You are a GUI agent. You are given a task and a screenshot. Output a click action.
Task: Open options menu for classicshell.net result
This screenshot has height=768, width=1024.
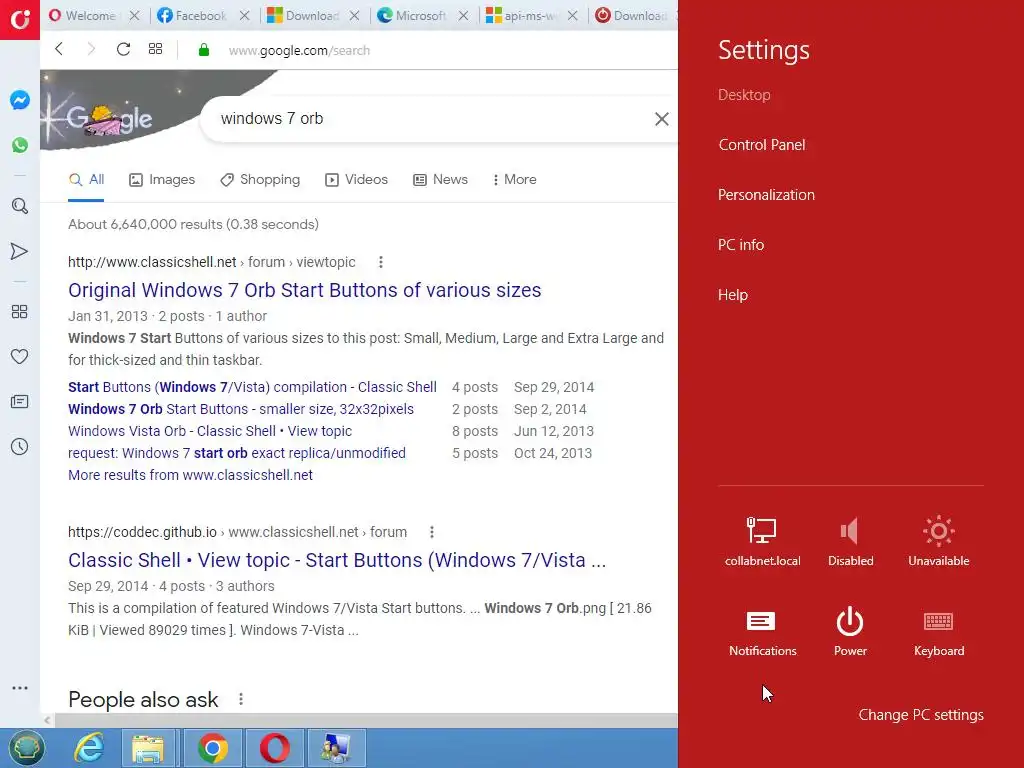pos(381,262)
